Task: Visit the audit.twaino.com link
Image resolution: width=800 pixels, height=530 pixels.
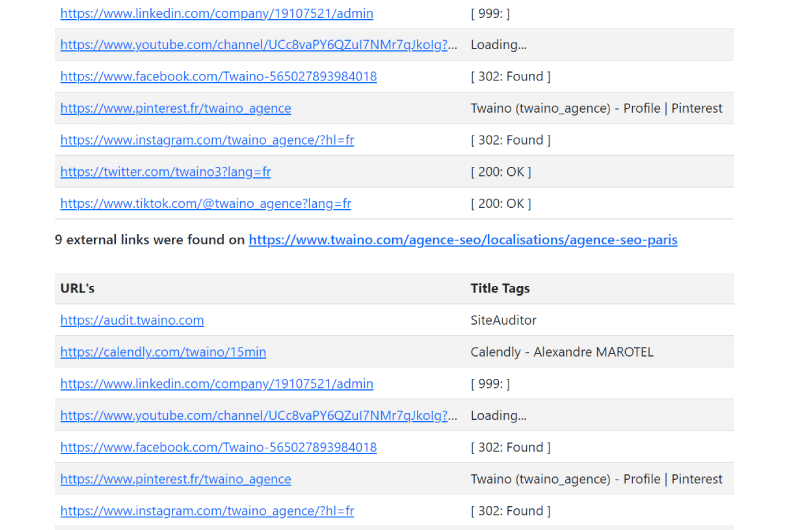Action: coord(132,320)
